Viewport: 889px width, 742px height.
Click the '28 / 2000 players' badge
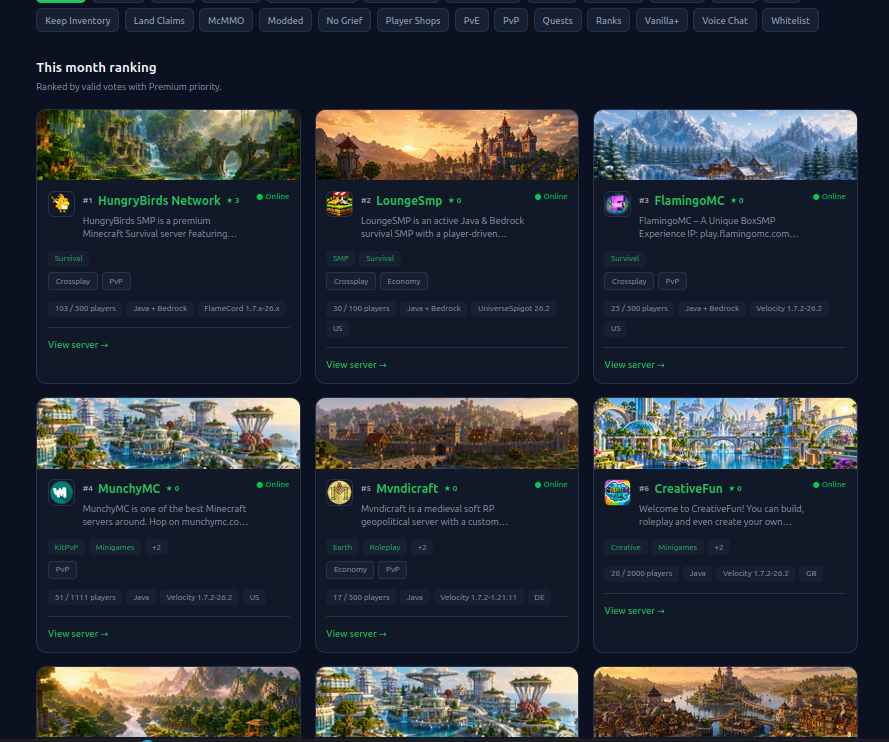642,574
